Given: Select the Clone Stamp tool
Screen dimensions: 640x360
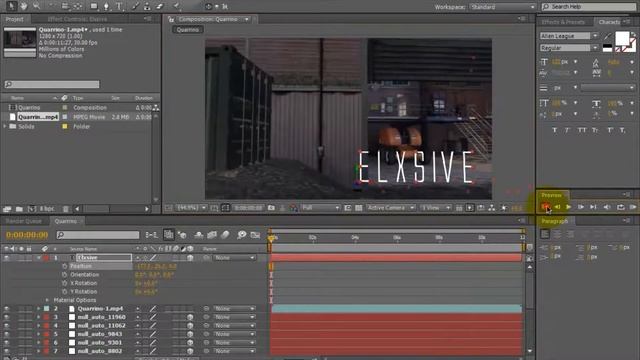Looking at the screenshot, I should 147,6.
